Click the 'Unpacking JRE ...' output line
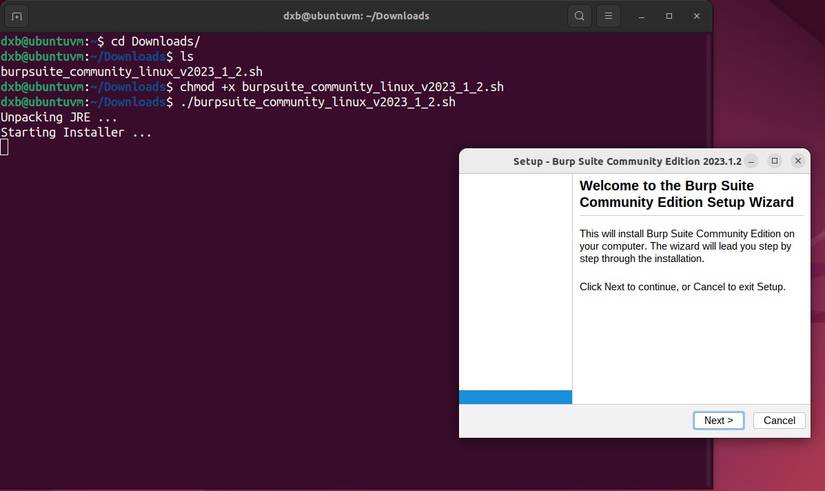 click(58, 117)
